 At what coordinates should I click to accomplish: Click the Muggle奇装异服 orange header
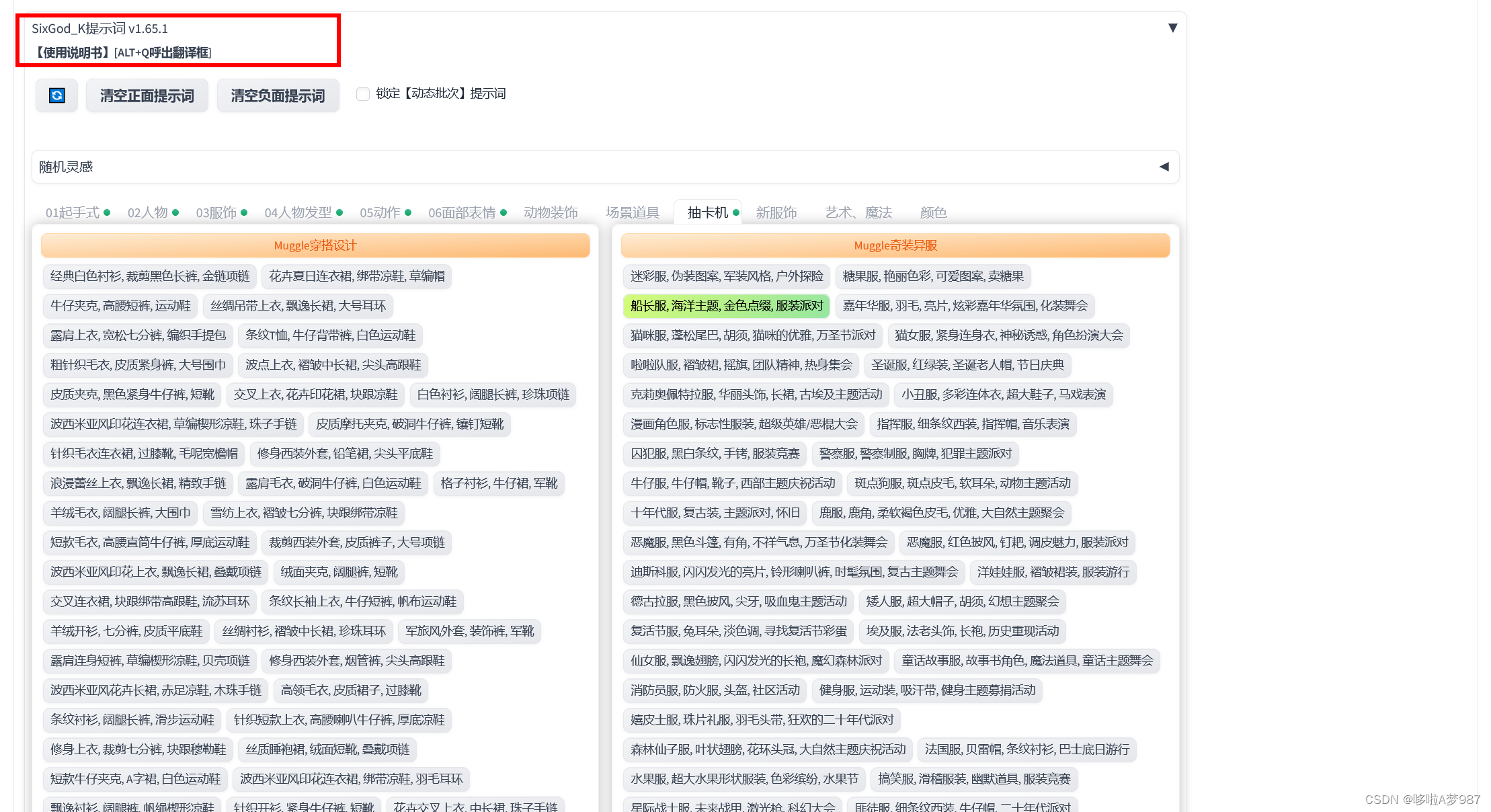coord(895,245)
